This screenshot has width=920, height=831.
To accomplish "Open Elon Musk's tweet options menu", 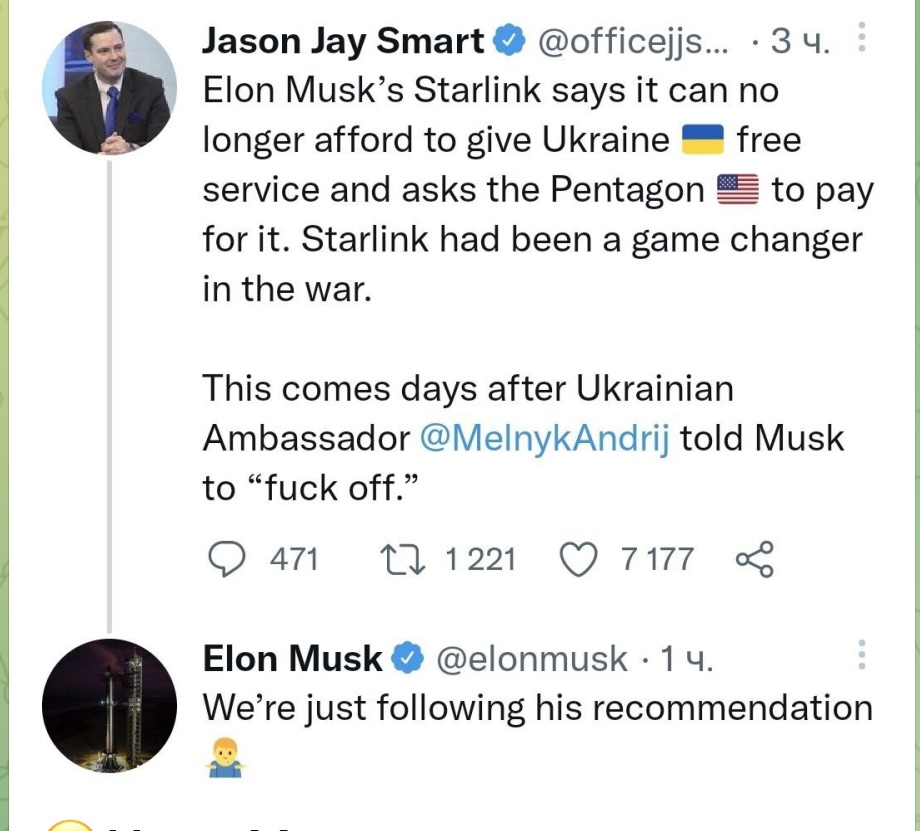I will pos(863,657).
